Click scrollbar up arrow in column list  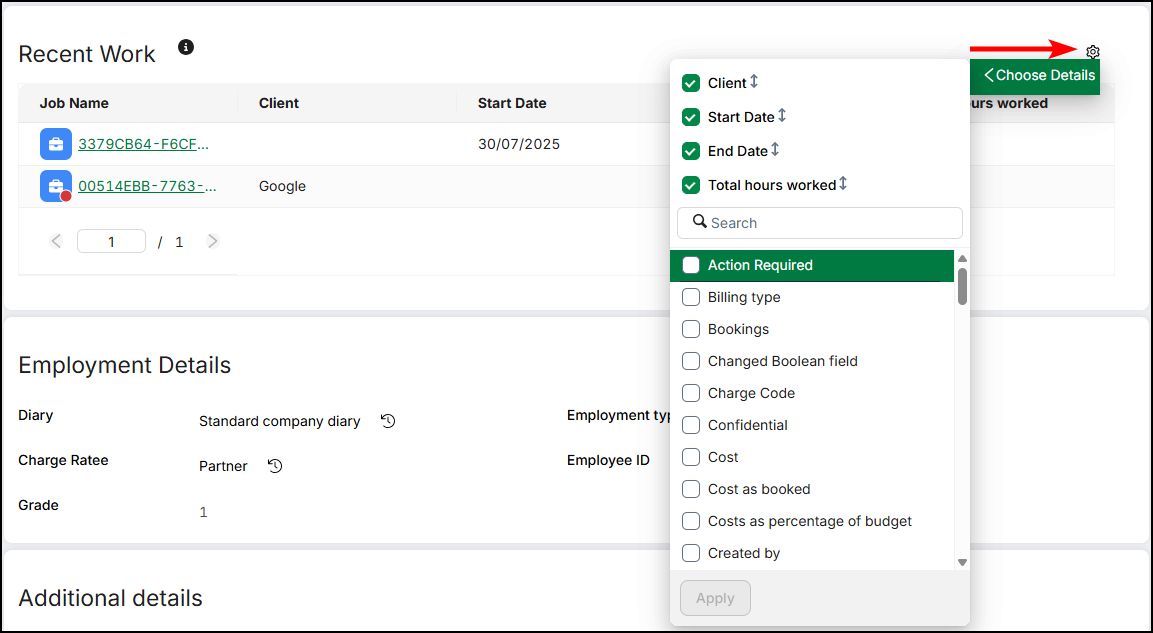pyautogui.click(x=962, y=259)
